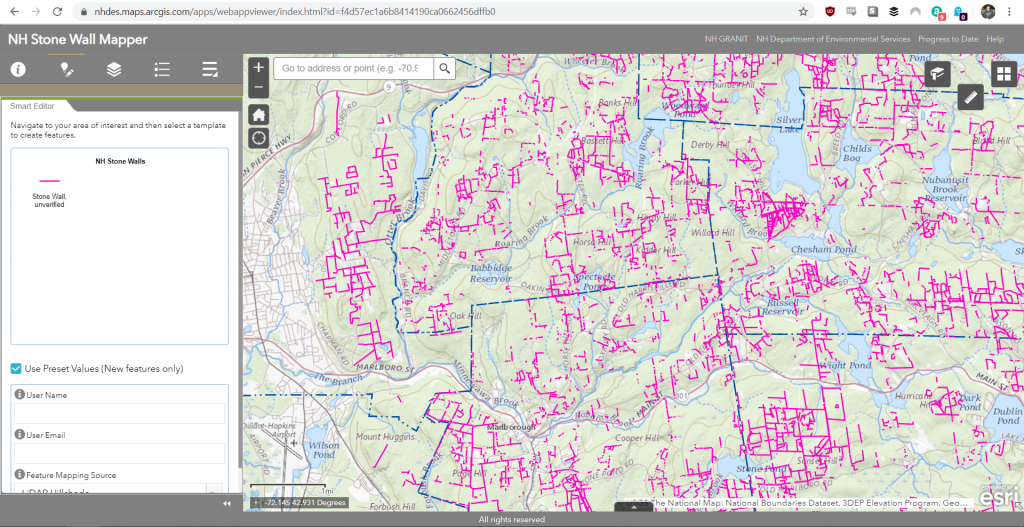Click the Wilson Pond map label
This screenshot has height=527, width=1024.
325,449
